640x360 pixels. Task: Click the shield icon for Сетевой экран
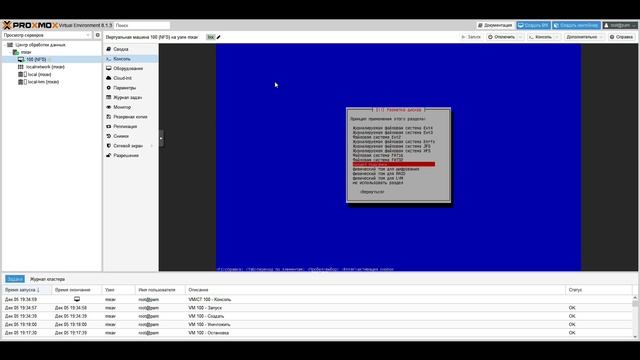pos(109,146)
